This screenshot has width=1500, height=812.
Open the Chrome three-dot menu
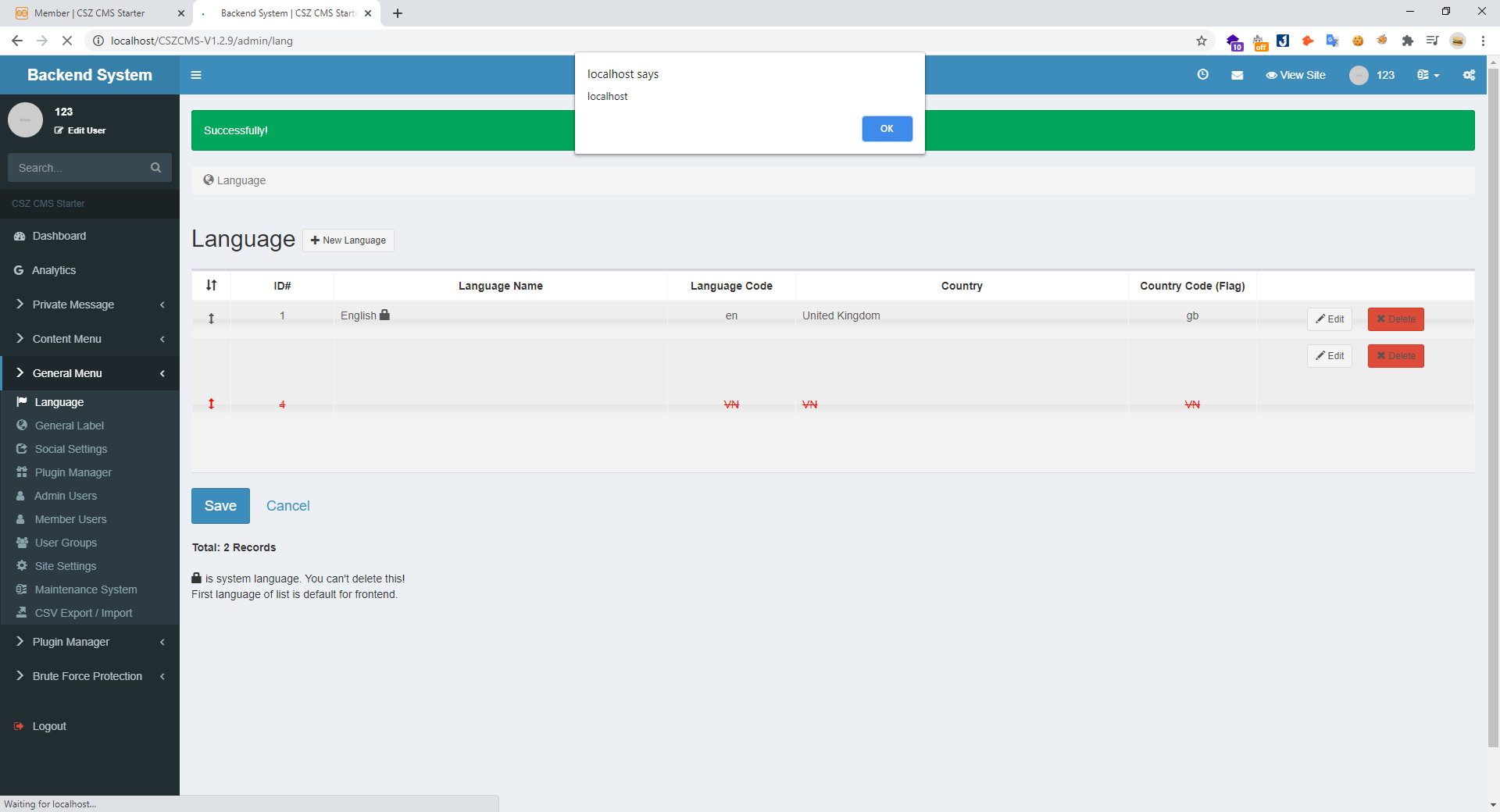1483,41
